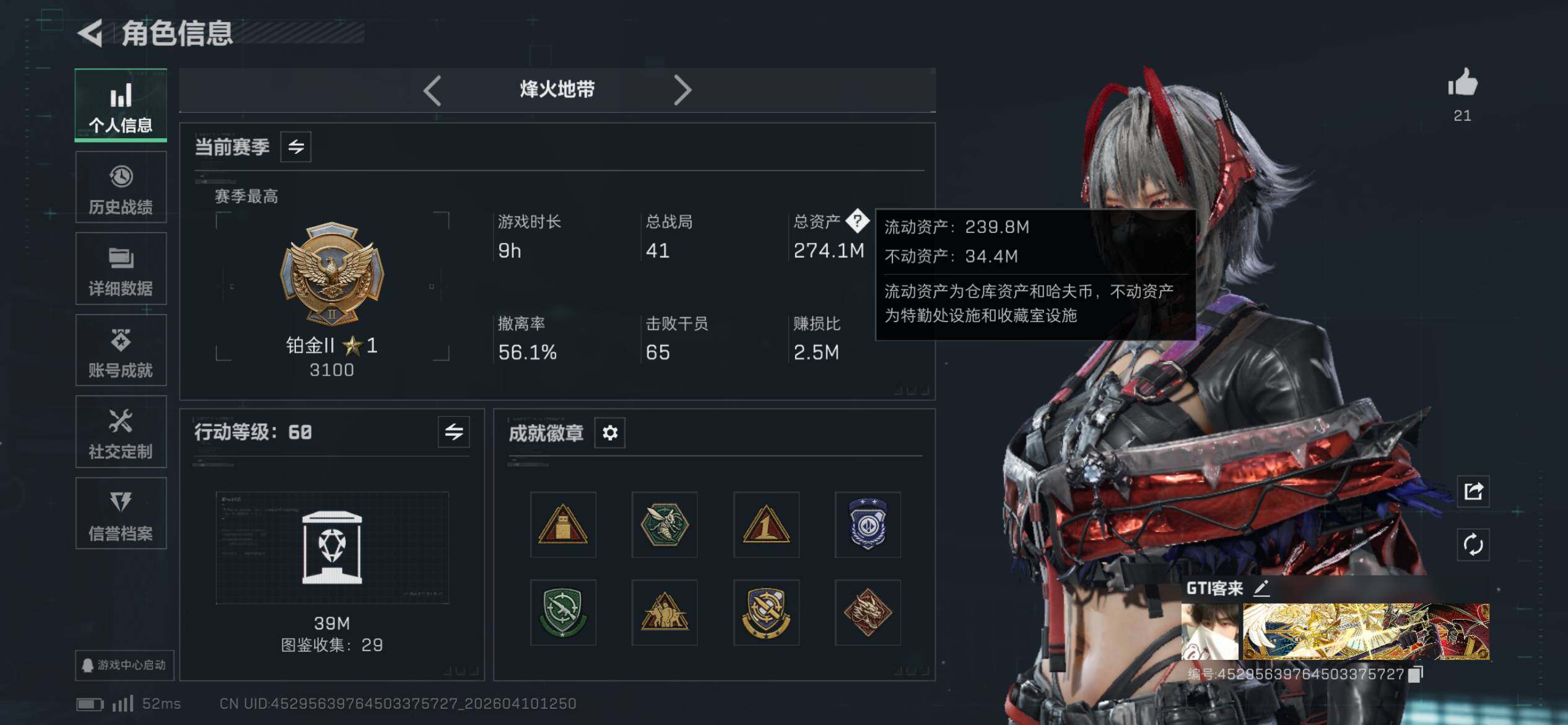Click the back arrow beside 角色信息
Viewport: 1568px width, 725px height.
90,33
